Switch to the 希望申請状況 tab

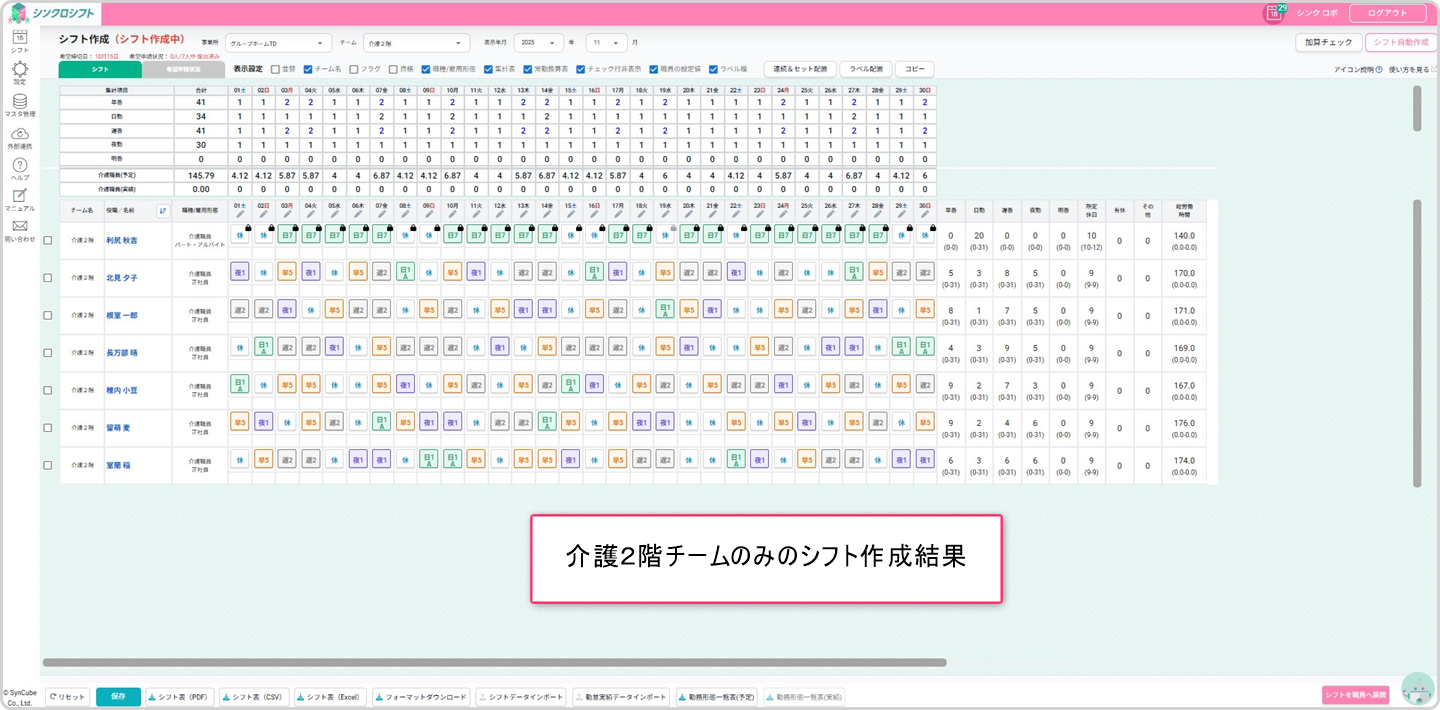tap(183, 70)
